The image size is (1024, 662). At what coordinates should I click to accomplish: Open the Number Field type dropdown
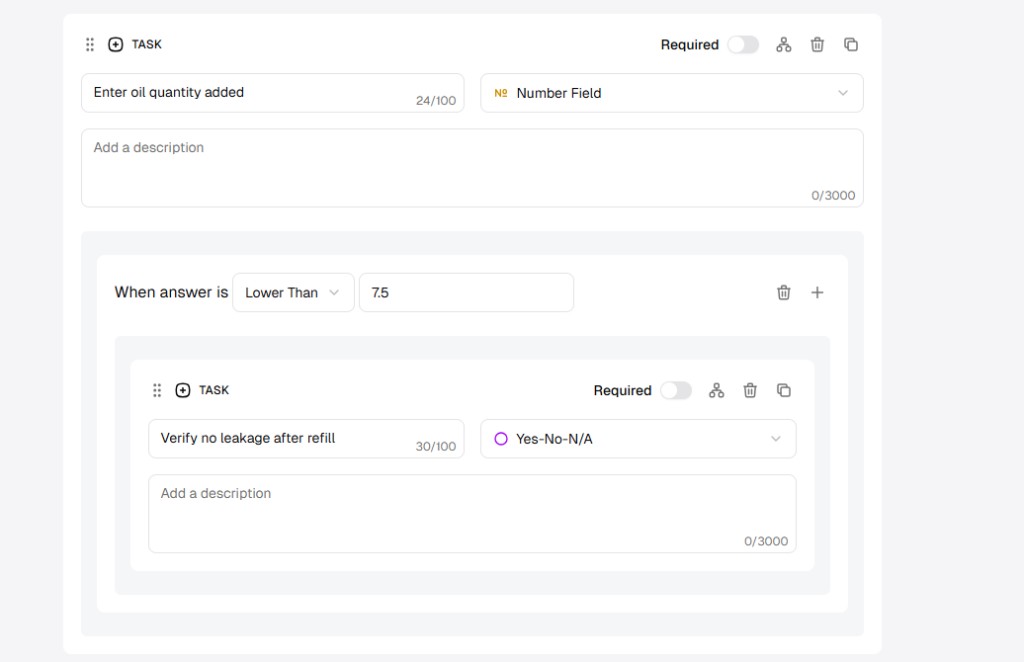671,93
